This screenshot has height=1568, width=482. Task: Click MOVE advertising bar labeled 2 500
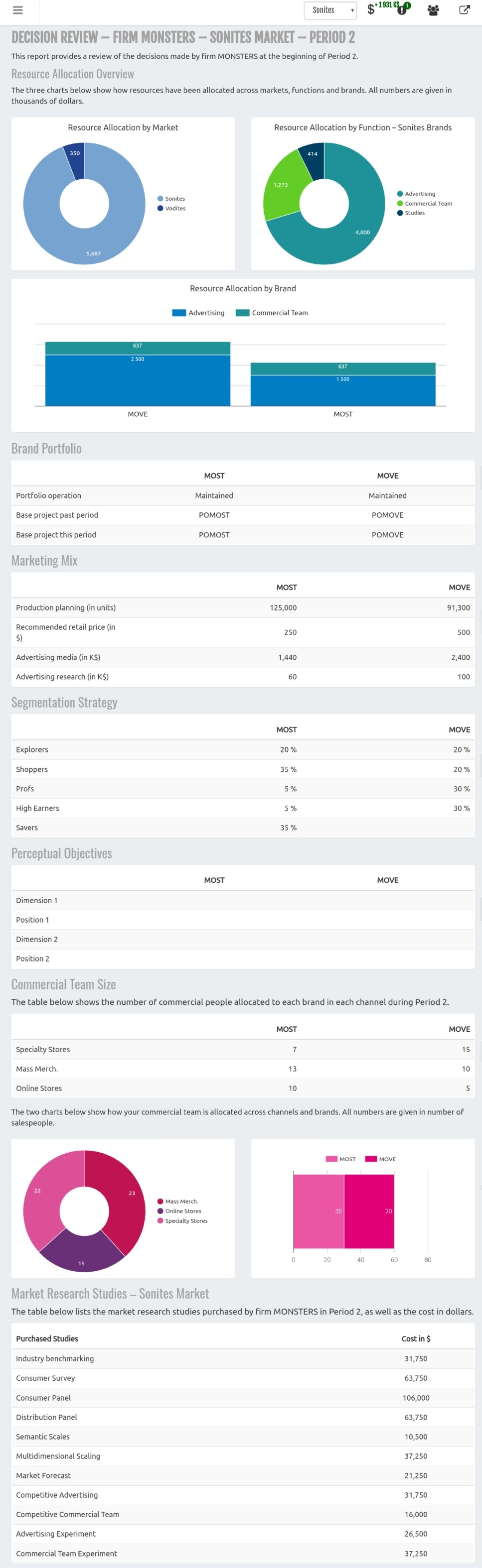(138, 380)
